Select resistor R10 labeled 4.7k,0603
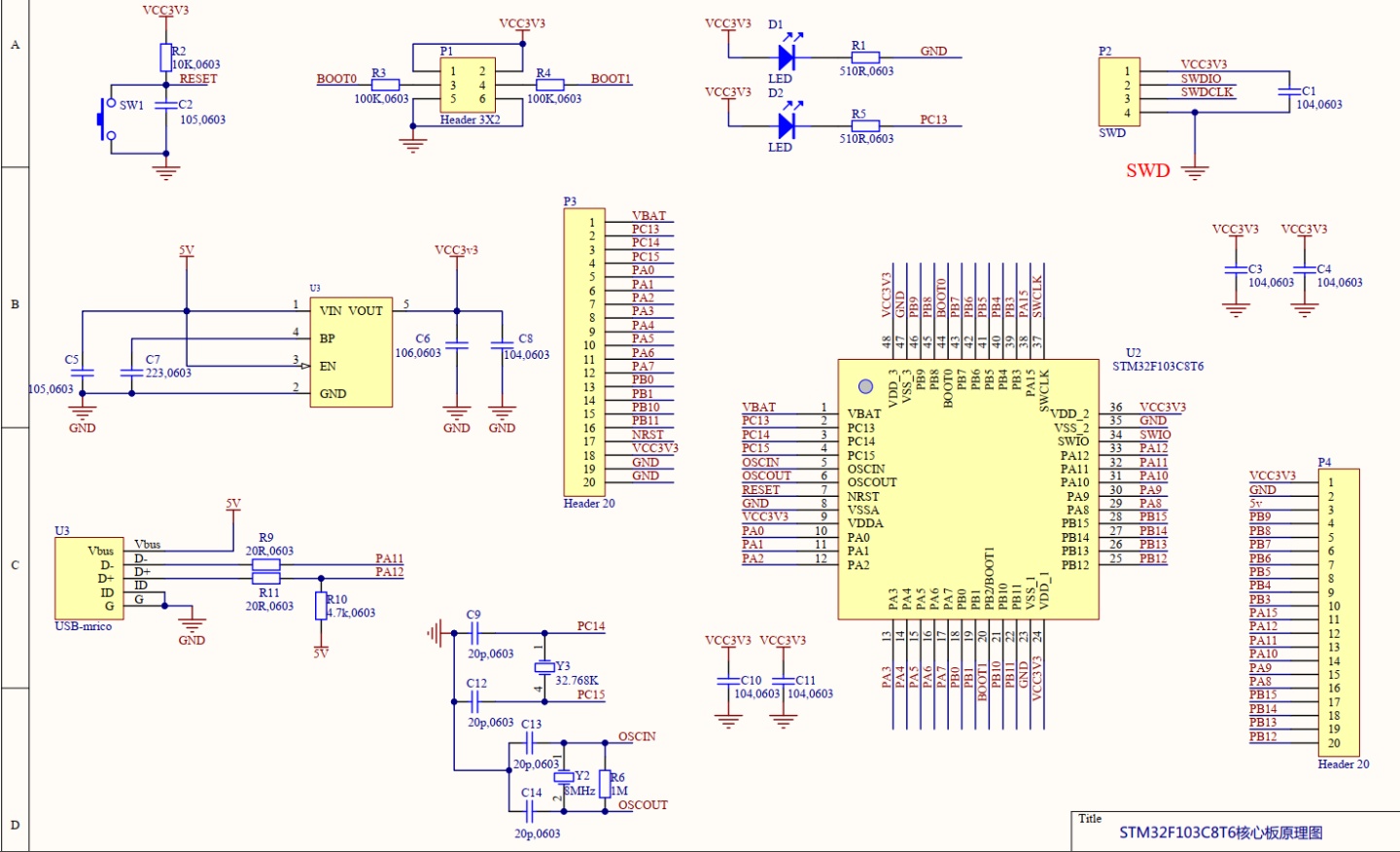The image size is (1400, 852). 321,606
